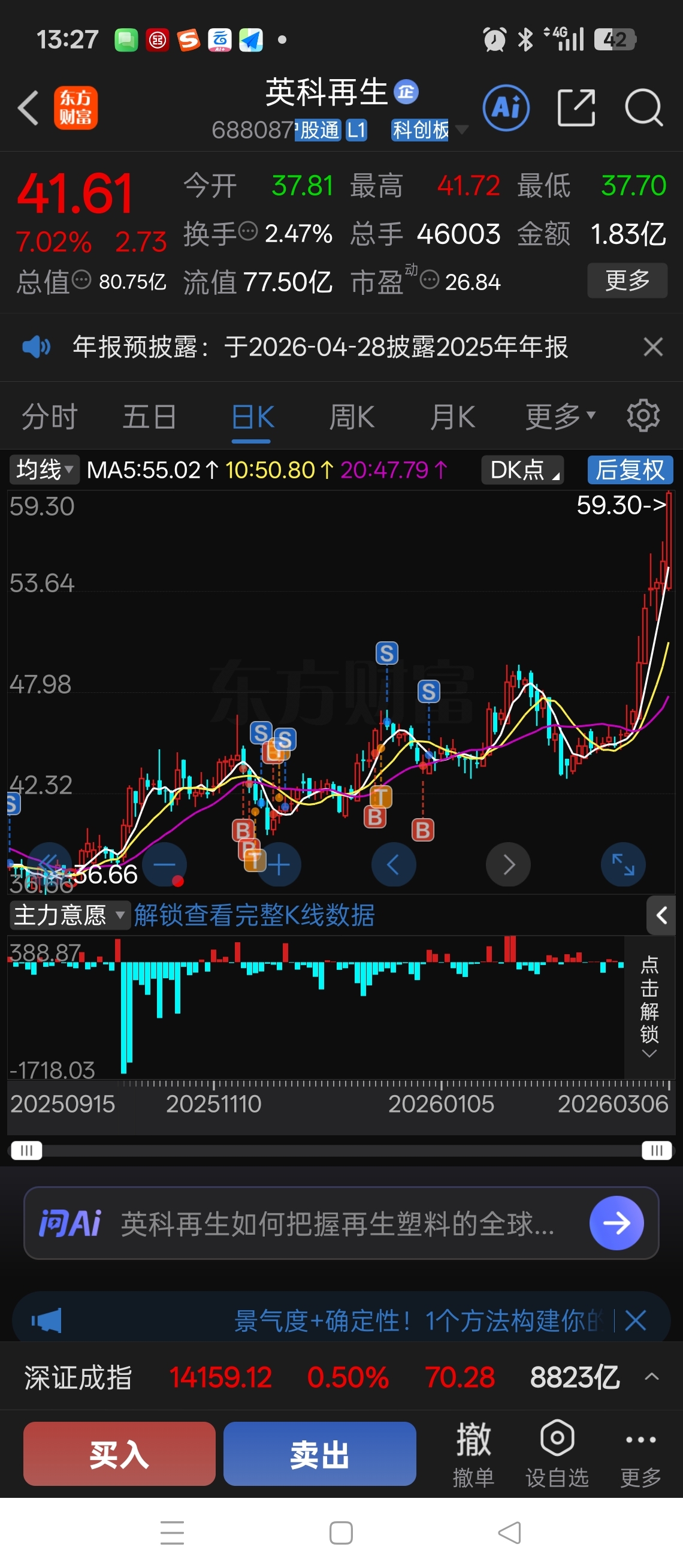Tap the top S sell marker on the chart

[x=387, y=653]
